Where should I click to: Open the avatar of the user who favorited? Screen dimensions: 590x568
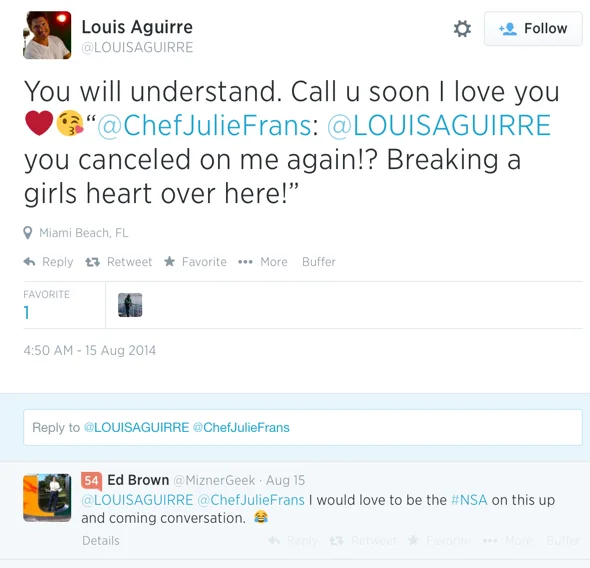tap(130, 305)
